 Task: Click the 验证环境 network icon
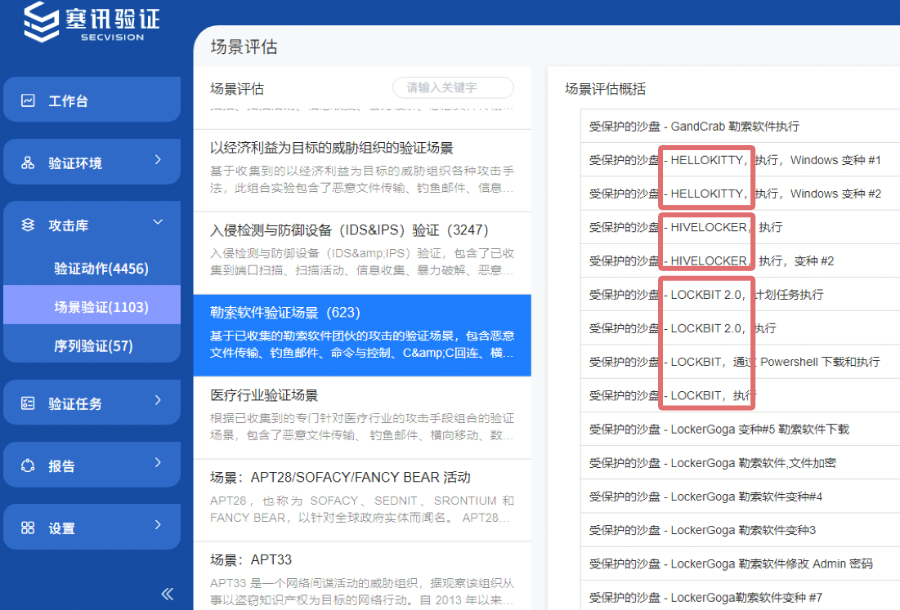(28, 162)
